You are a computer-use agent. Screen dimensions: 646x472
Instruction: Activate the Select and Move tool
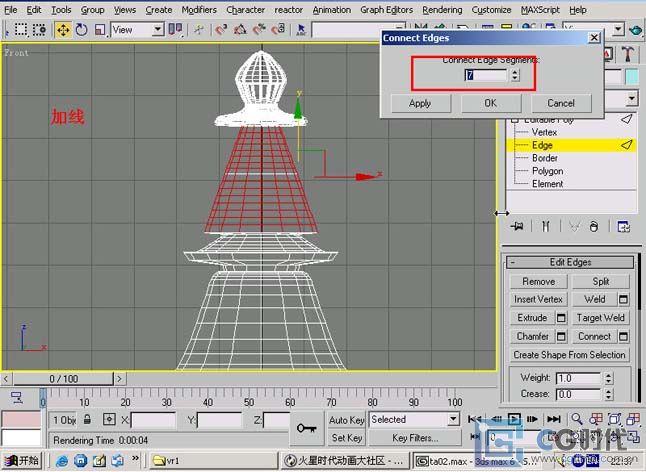click(x=63, y=30)
